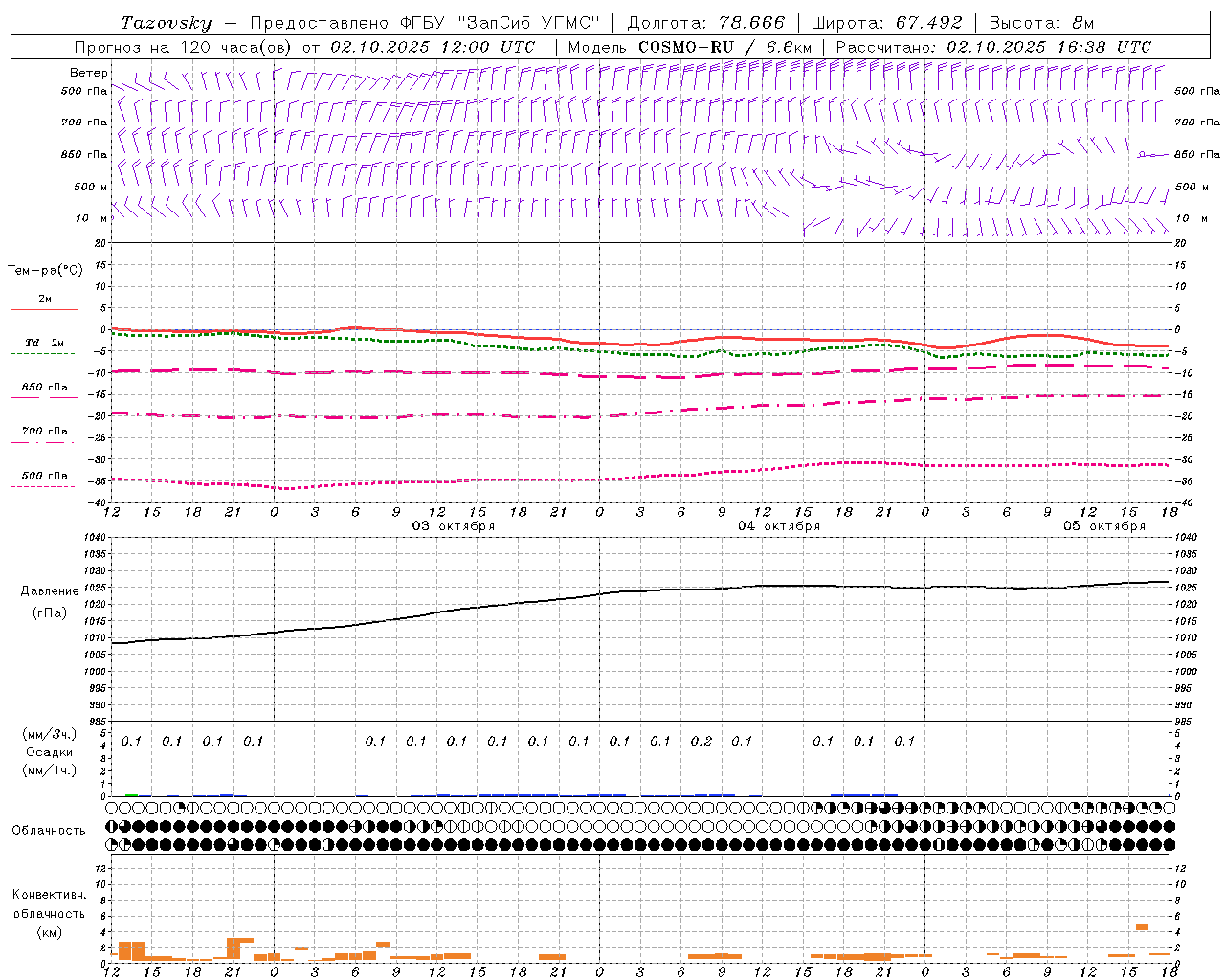Click the (гПа) unit under Давление
This screenshot has height=980, width=1225.
pyautogui.click(x=49, y=613)
